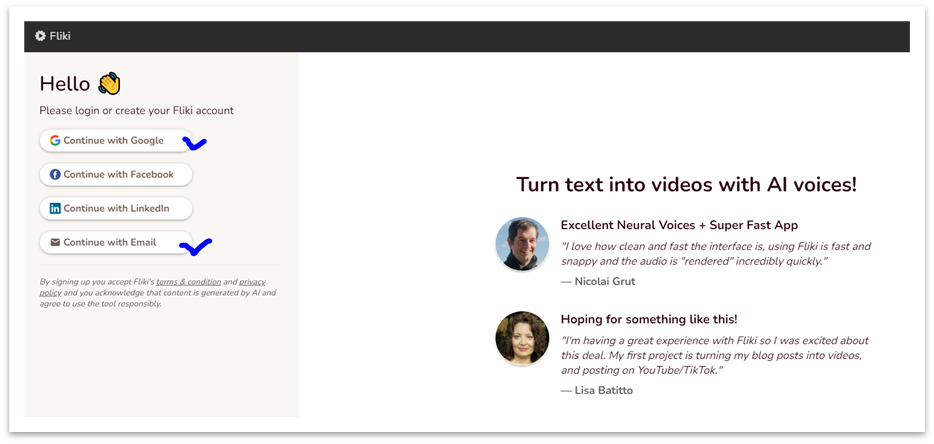Click "Excellent Neural Voices + Super Fast App" title
The image size is (934, 444).
(679, 225)
